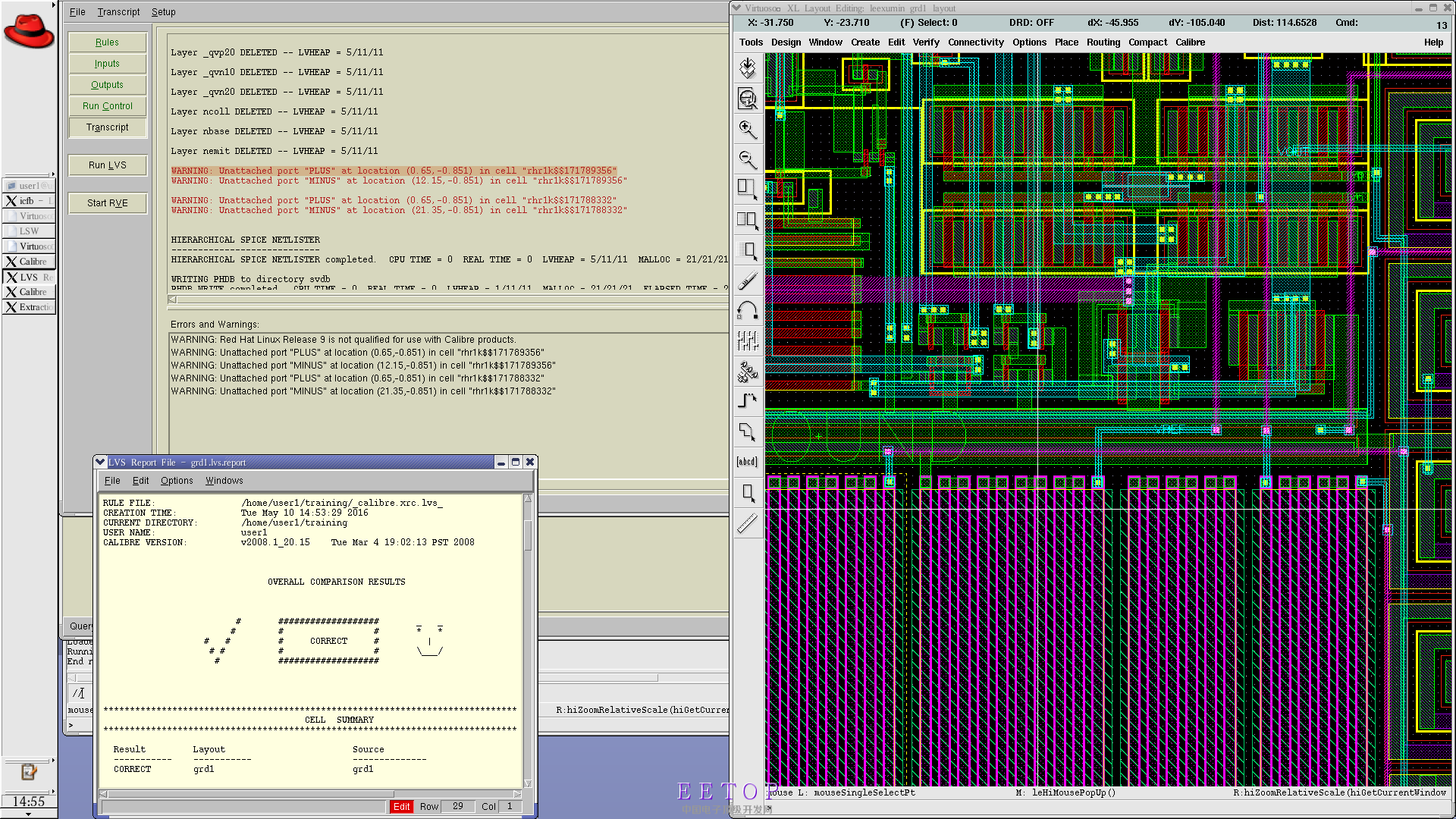Toggle the red Edit mode indicator
1456x819 pixels.
(x=401, y=806)
